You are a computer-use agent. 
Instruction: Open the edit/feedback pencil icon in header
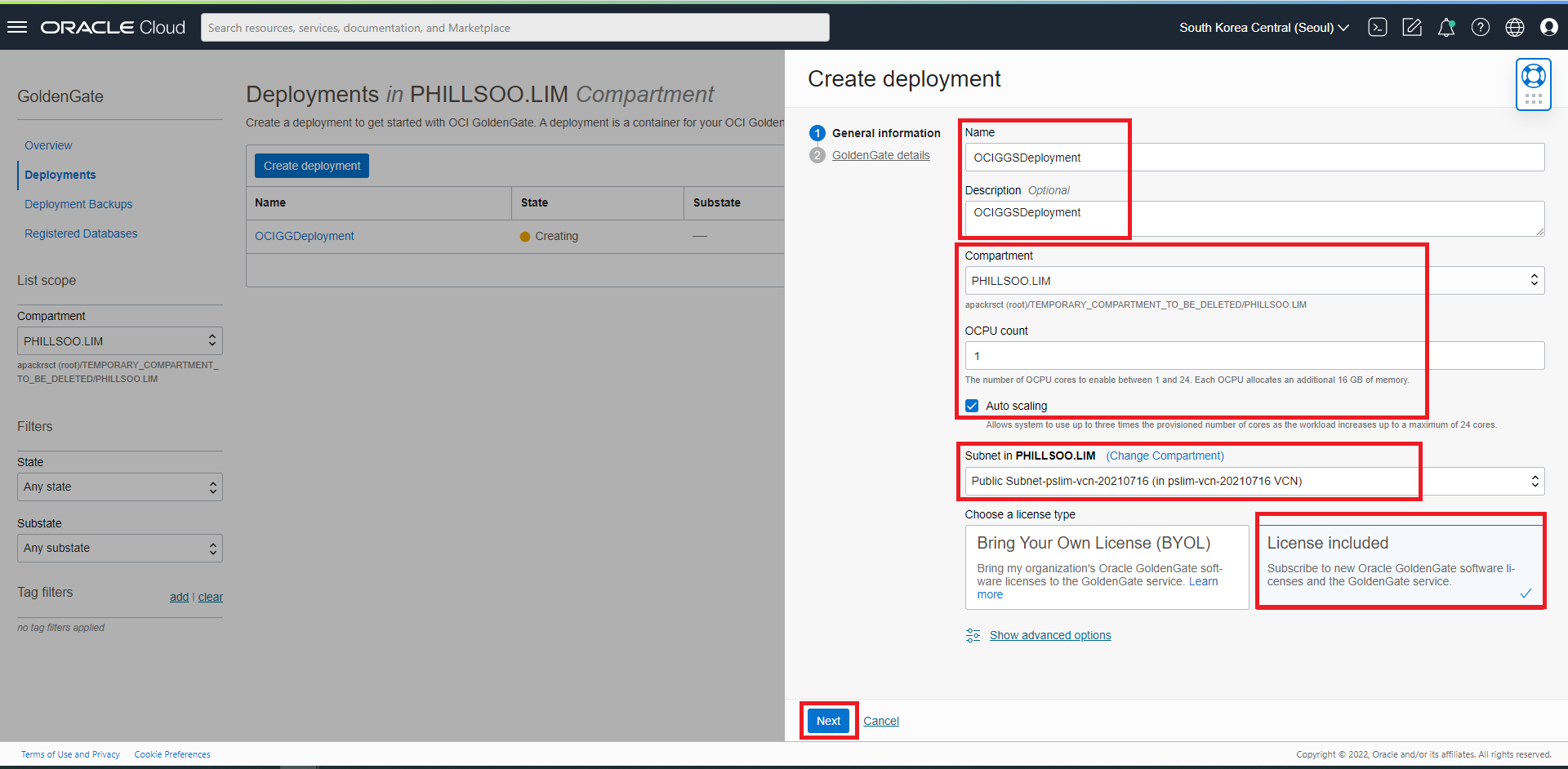pyautogui.click(x=1412, y=27)
